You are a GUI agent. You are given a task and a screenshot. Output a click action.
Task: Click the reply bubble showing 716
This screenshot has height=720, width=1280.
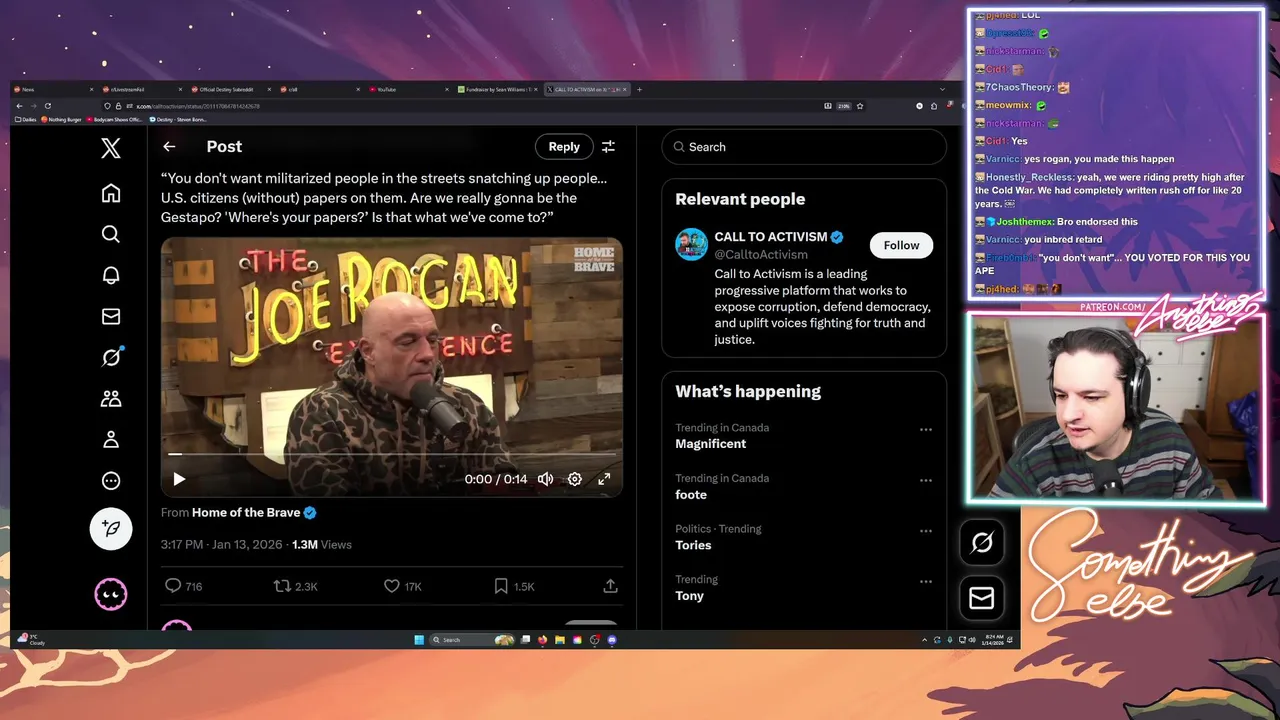coord(183,586)
